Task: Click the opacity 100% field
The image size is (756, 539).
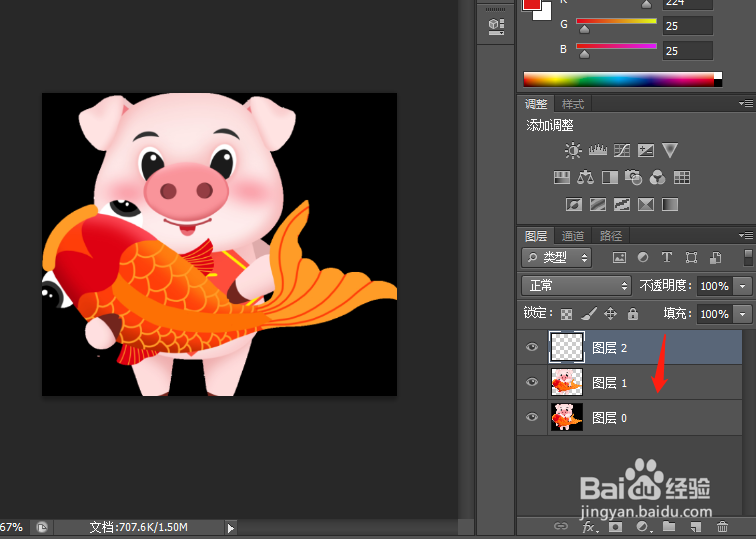Action: [715, 286]
